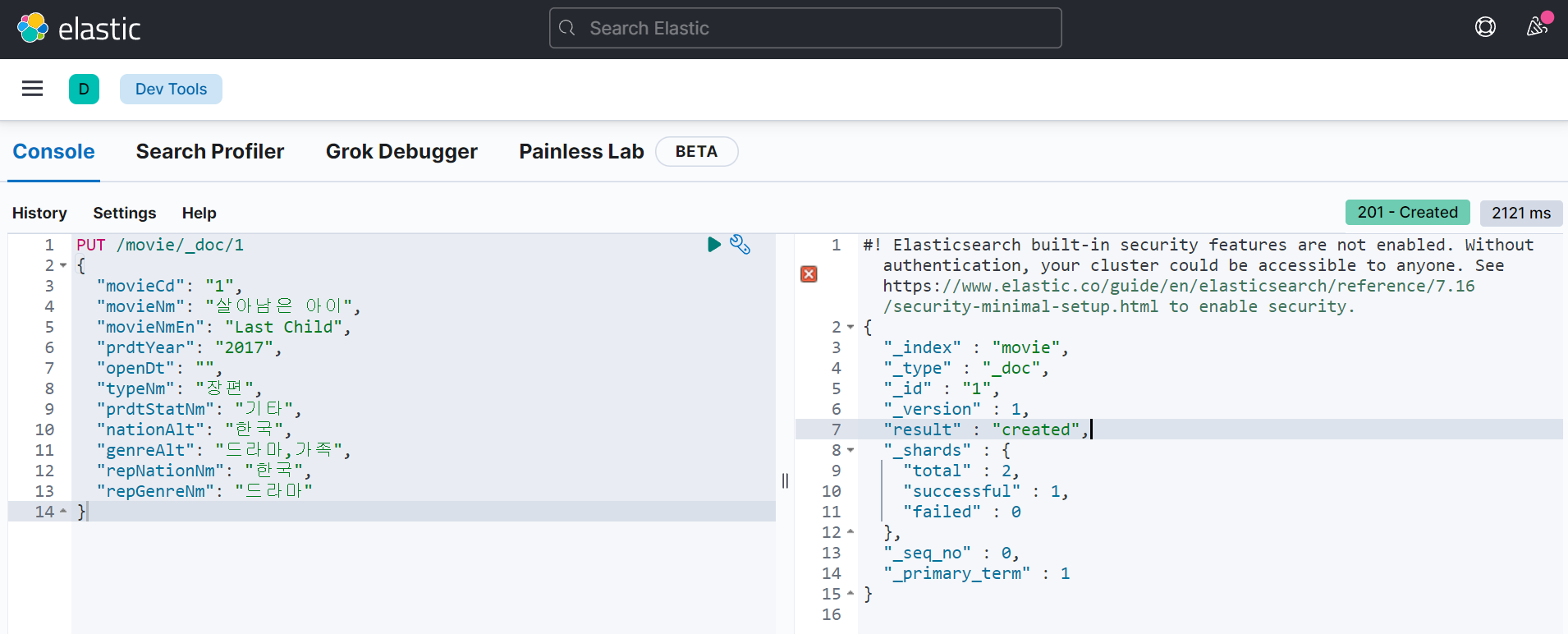Click the "failed" : 0 response line
This screenshot has height=634, width=1568.
(962, 512)
